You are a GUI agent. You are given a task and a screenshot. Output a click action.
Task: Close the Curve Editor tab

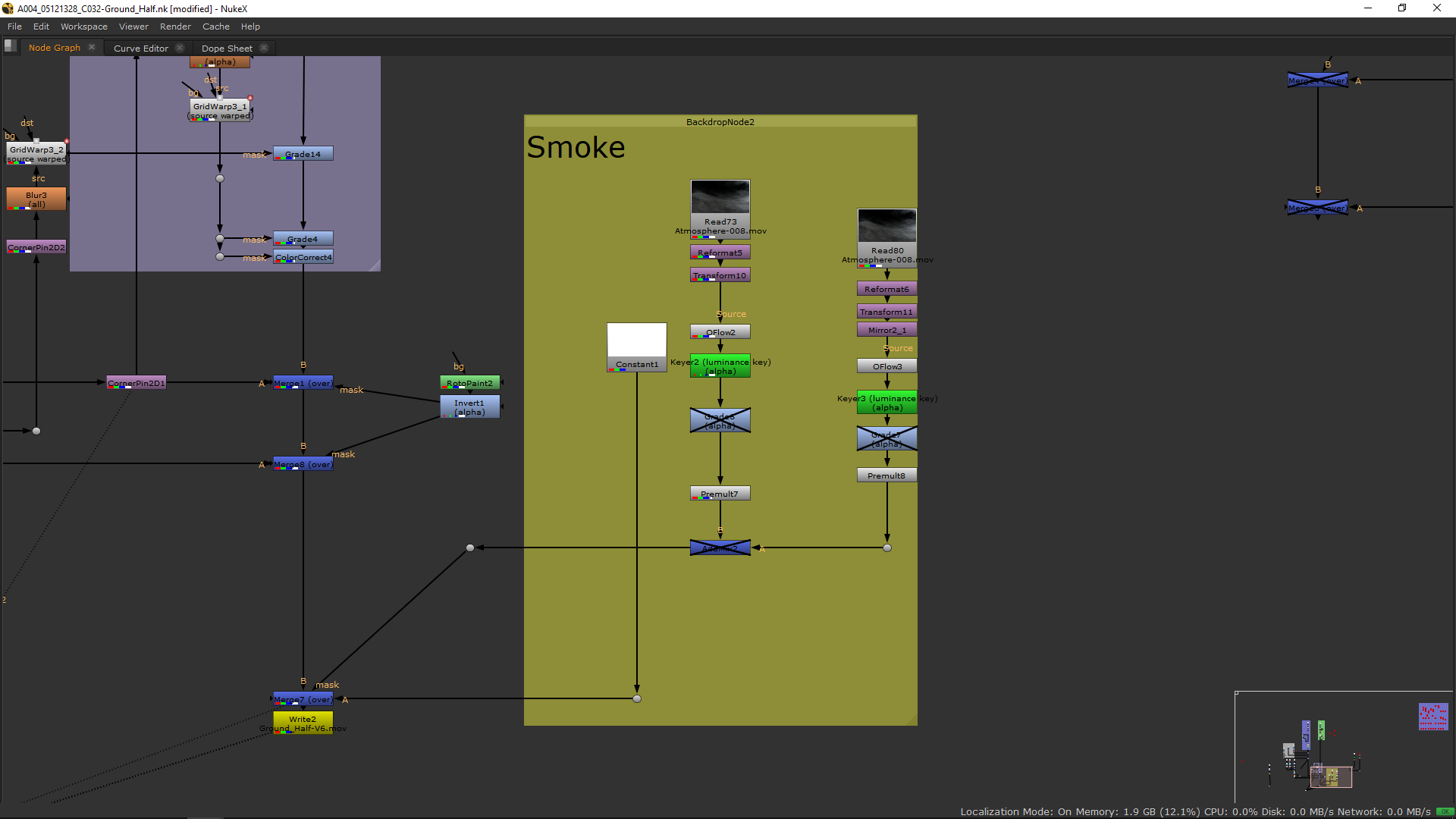[180, 48]
